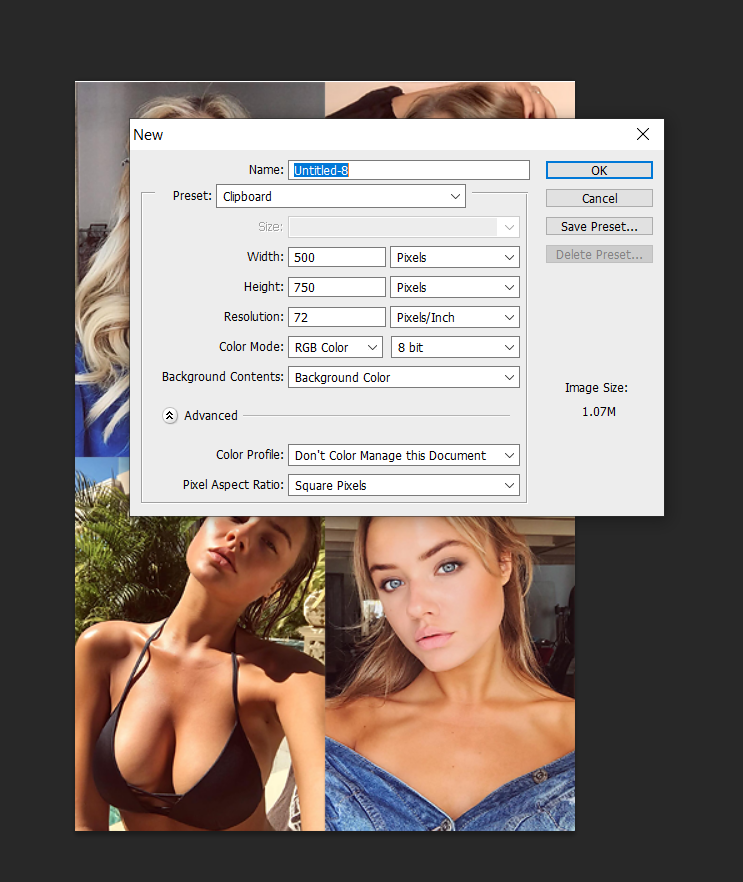
Task: Click the 1.07M image size value
Action: [598, 412]
